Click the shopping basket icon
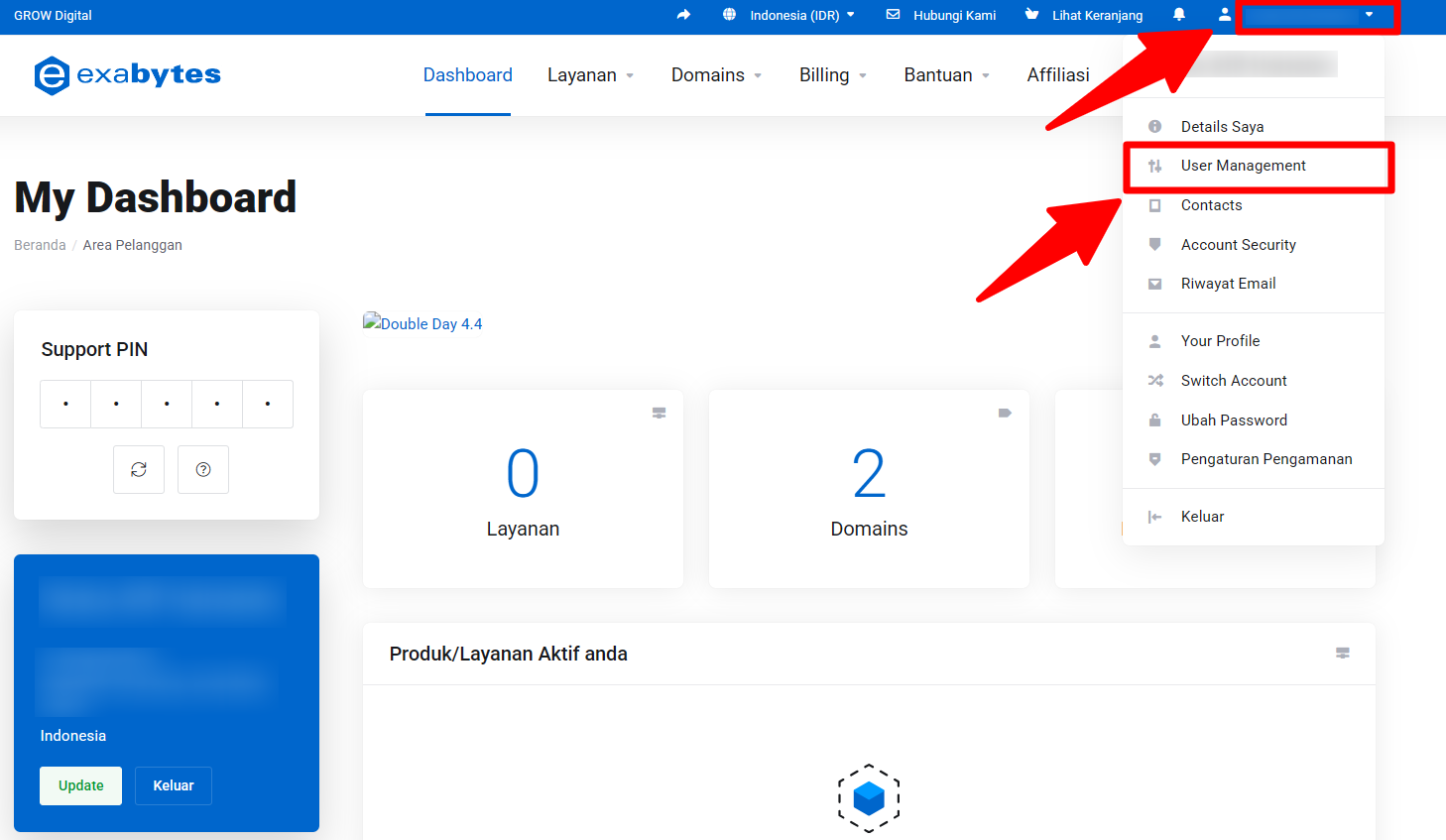The height and width of the screenshot is (840, 1446). [1032, 15]
